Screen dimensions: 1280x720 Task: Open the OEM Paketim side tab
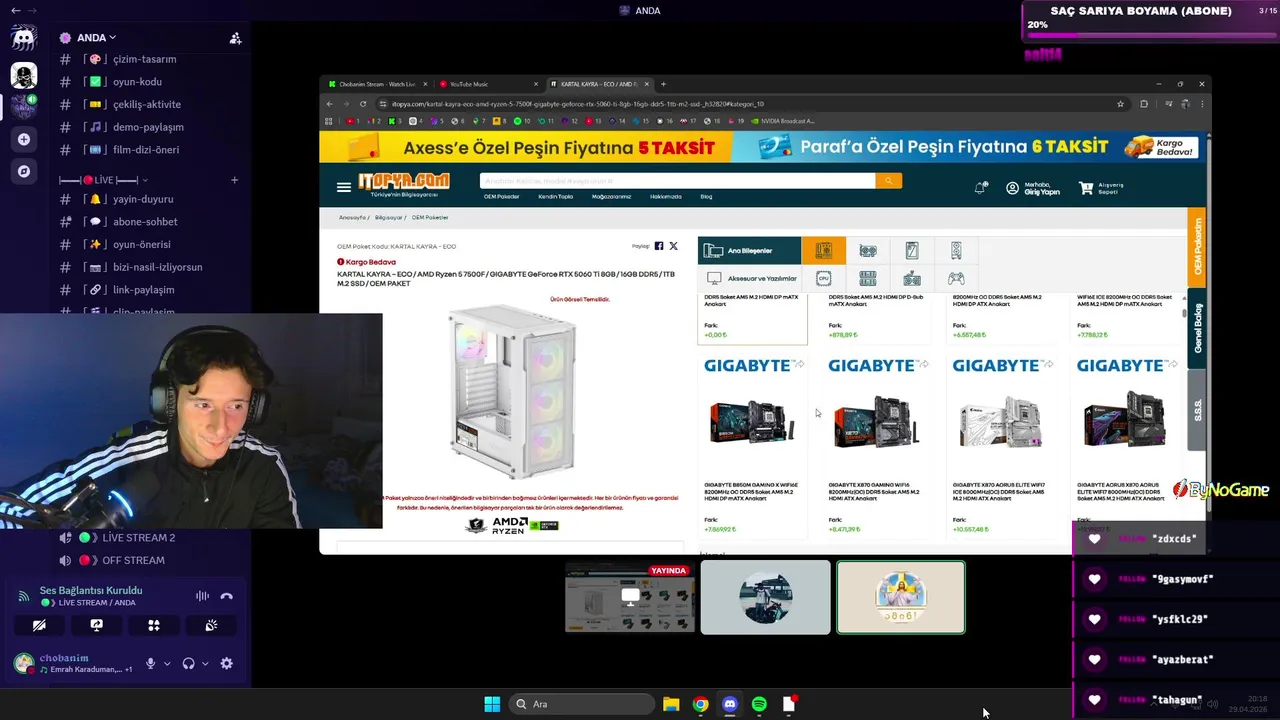1196,247
